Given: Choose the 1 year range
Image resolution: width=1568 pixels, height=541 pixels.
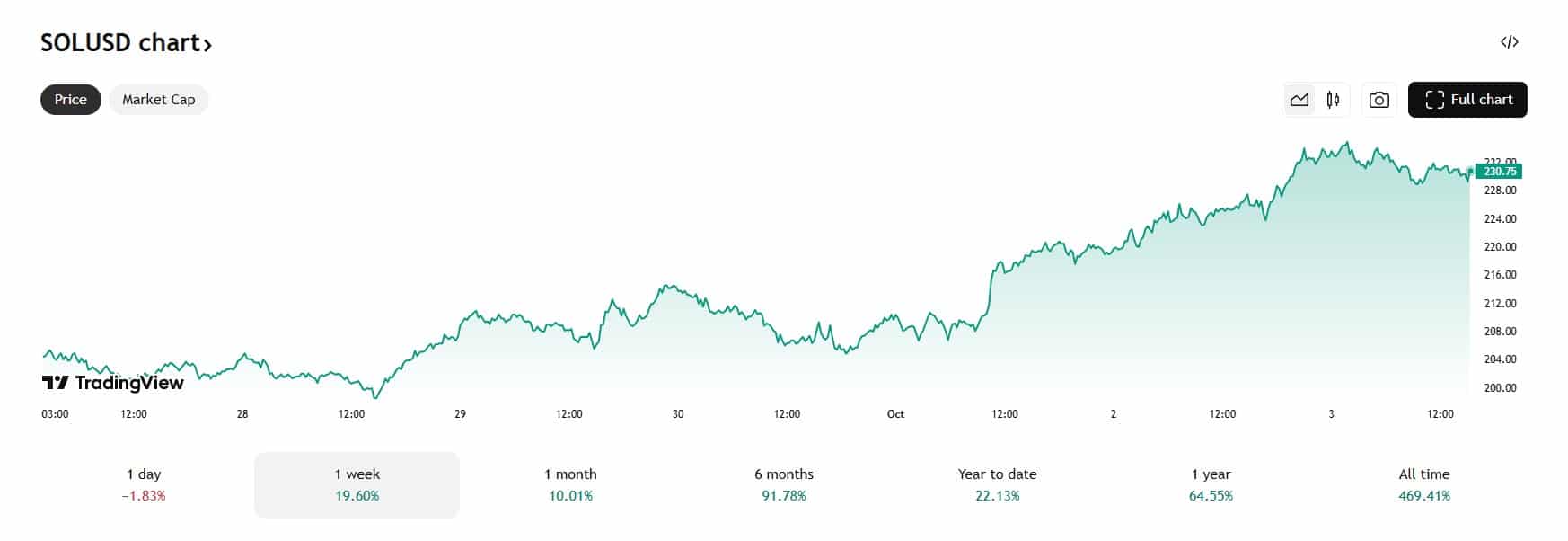Looking at the screenshot, I should pyautogui.click(x=1211, y=484).
